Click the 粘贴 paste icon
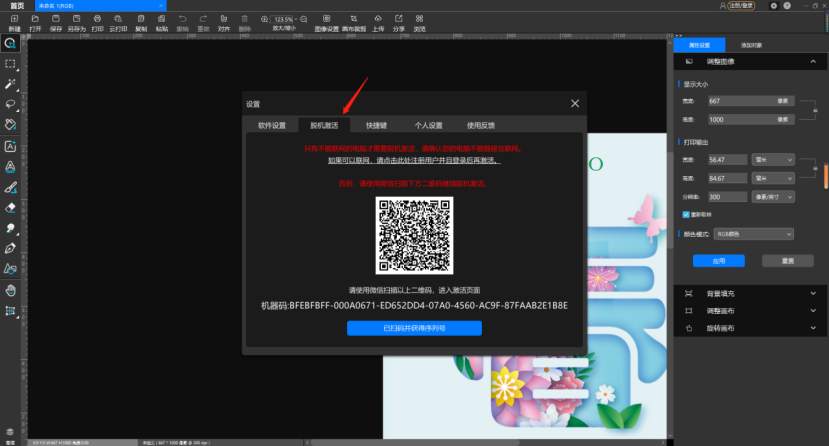The image size is (829, 446). tap(162, 19)
